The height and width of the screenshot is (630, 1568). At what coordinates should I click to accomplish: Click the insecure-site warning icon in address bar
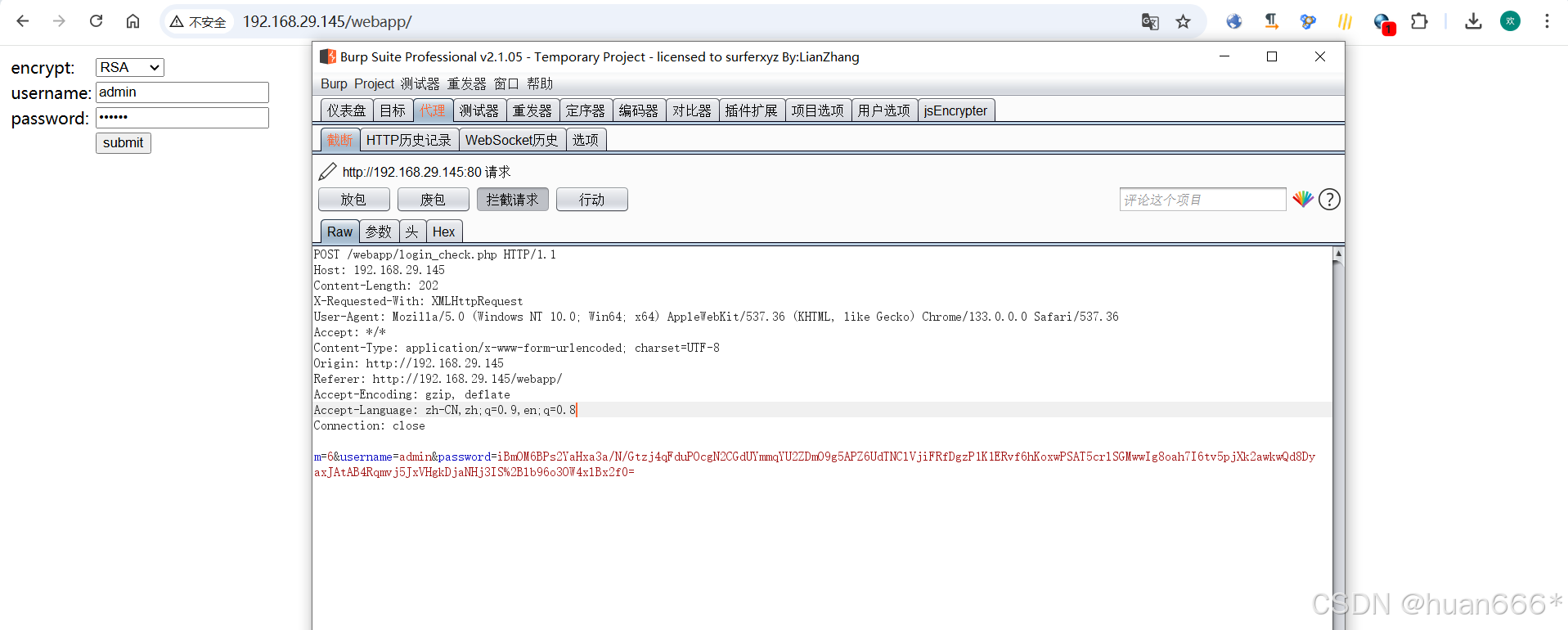pos(177,22)
